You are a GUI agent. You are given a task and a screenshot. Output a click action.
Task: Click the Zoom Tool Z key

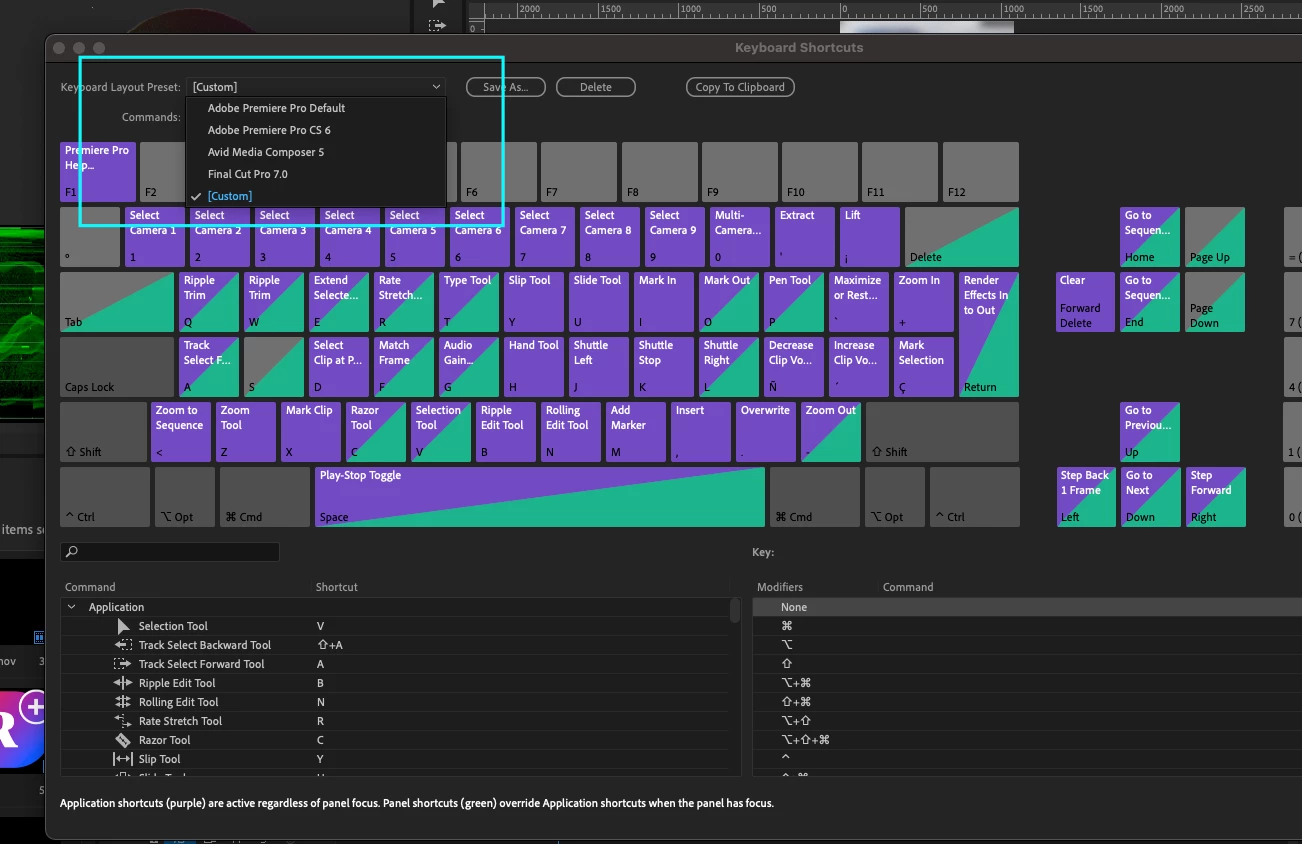coord(245,432)
